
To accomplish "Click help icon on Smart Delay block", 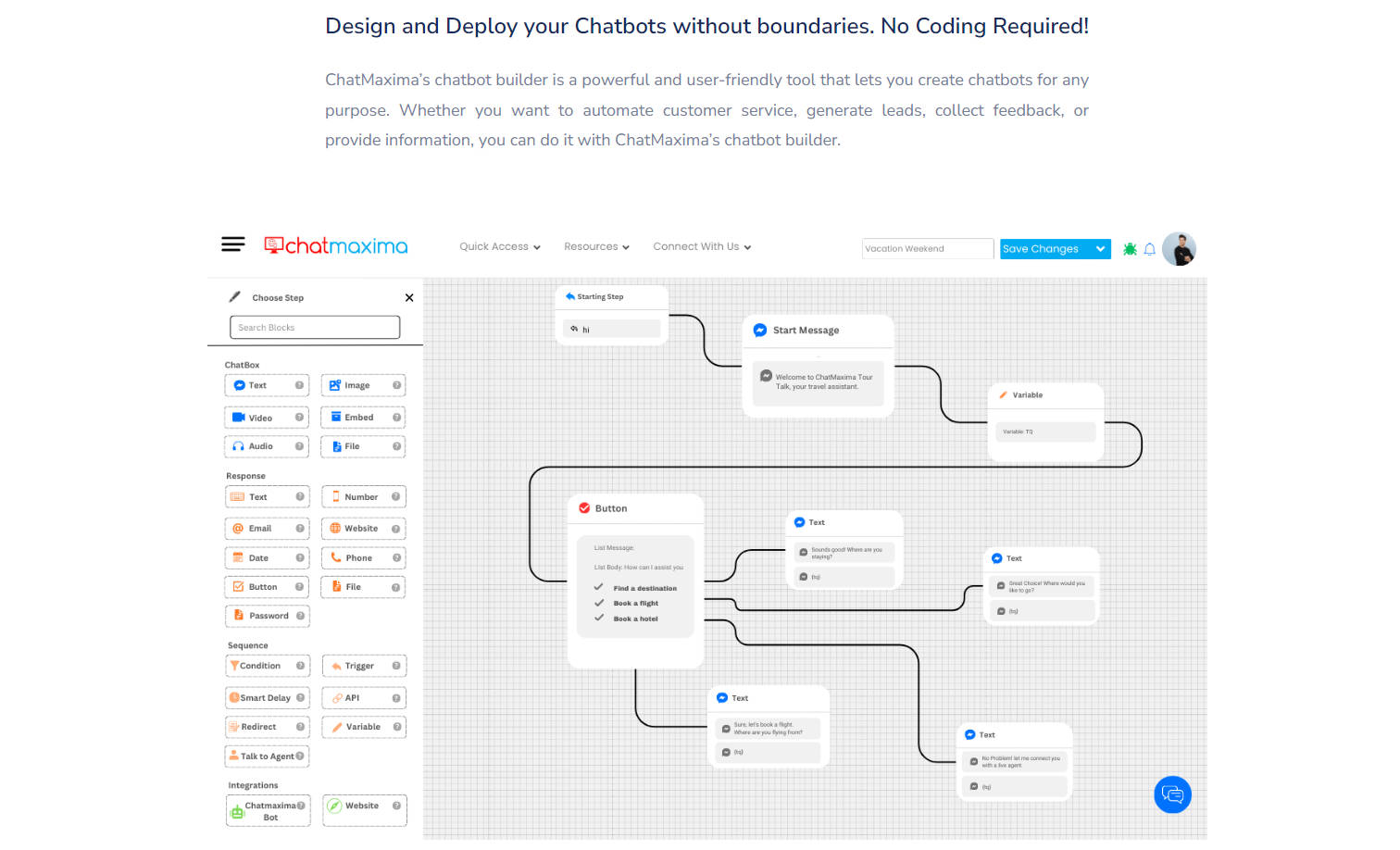I will pos(300,698).
